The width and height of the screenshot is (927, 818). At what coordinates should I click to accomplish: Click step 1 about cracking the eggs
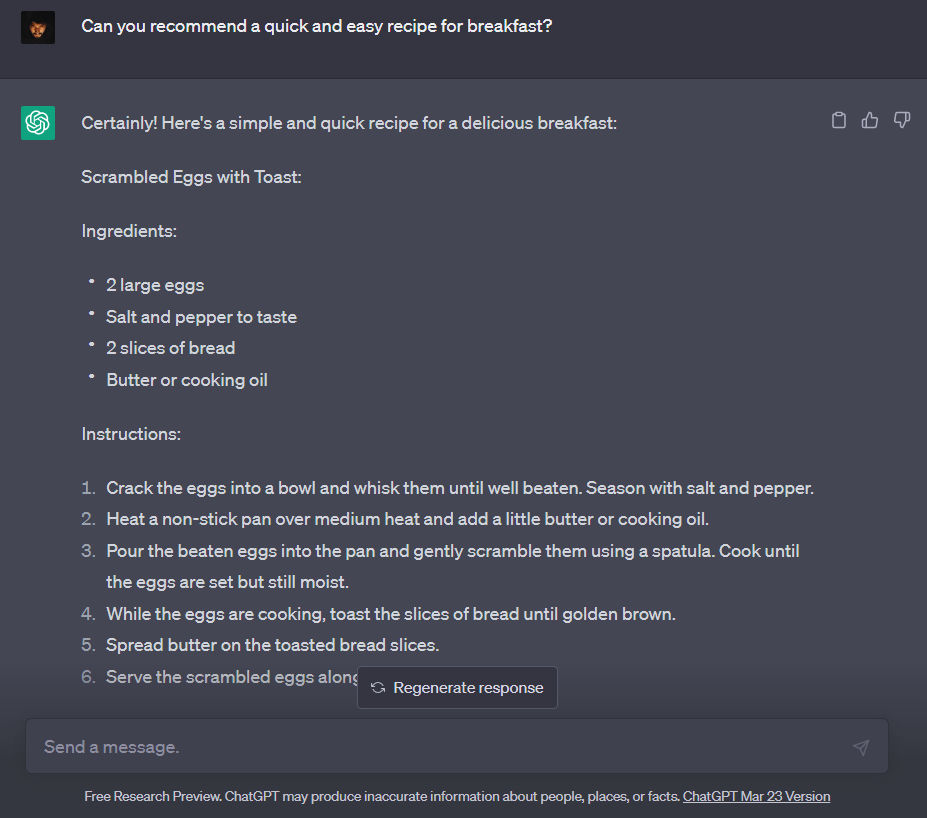[x=460, y=488]
